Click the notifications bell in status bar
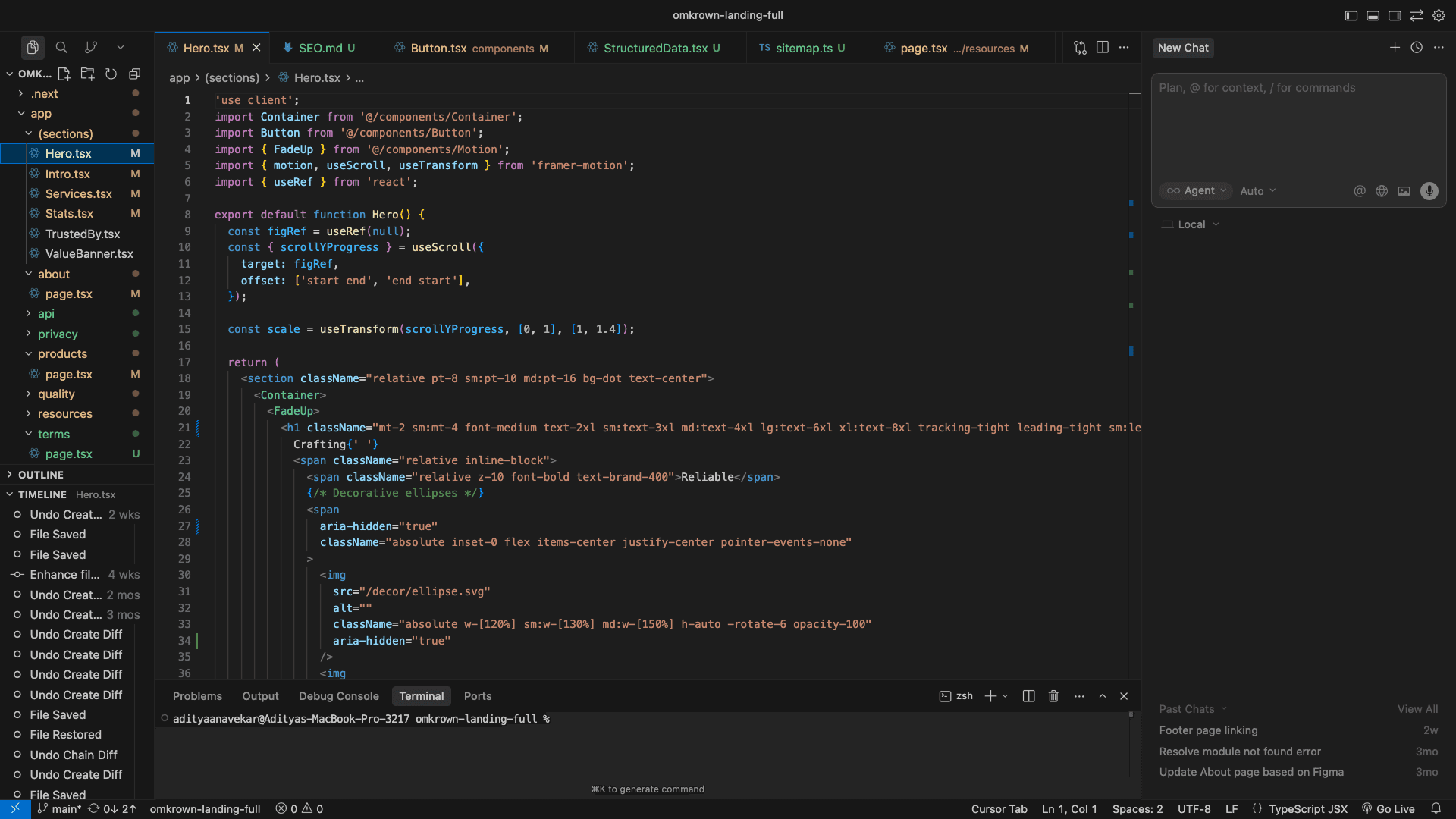This screenshot has width=1456, height=819. (1436, 808)
